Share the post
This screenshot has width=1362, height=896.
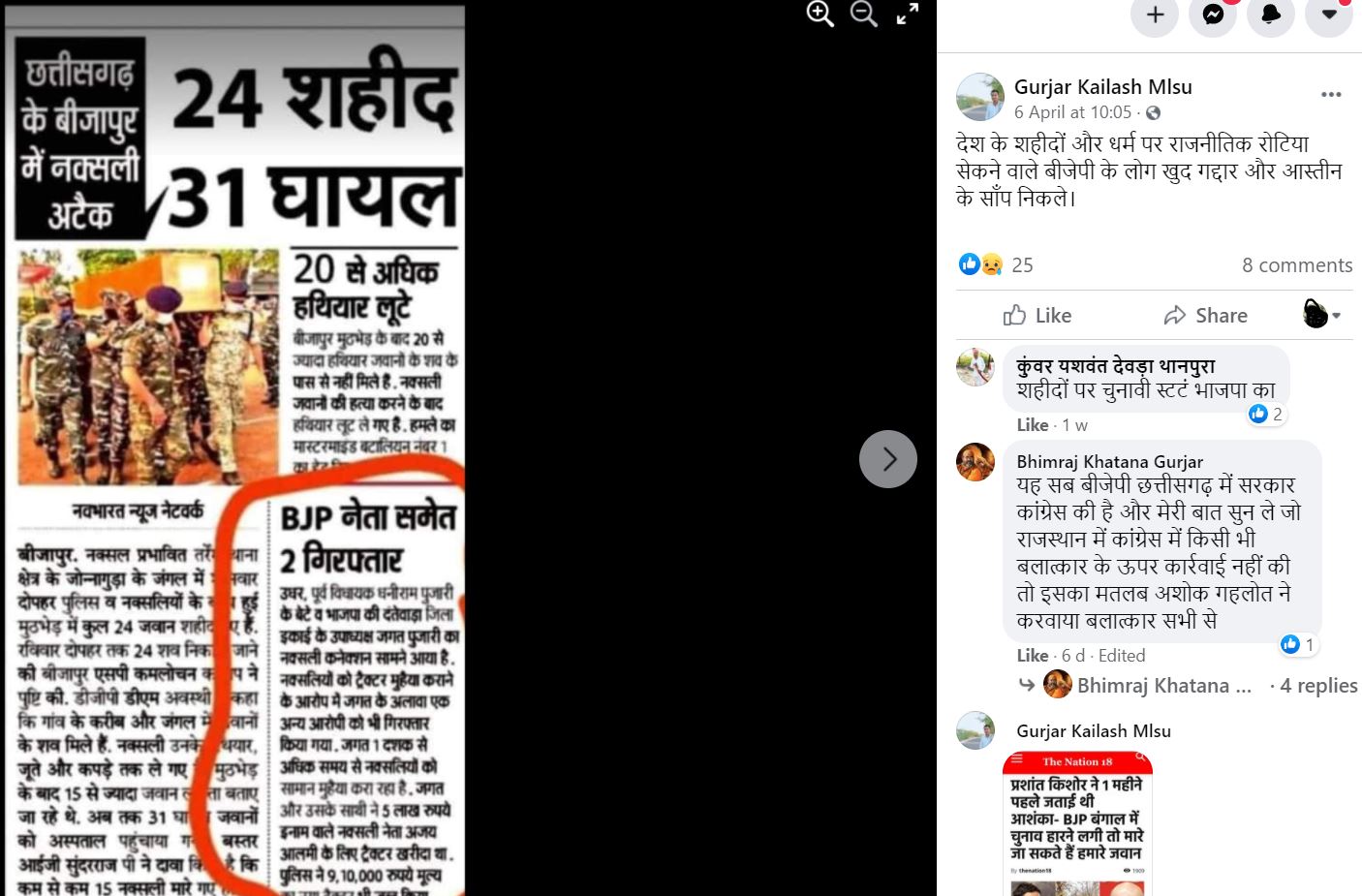[x=1206, y=316]
